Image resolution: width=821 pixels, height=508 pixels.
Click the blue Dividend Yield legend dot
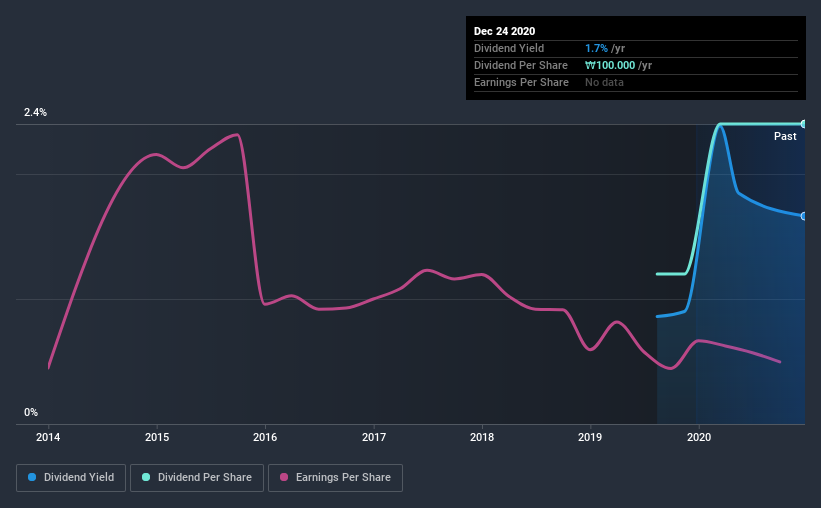(x=32, y=477)
